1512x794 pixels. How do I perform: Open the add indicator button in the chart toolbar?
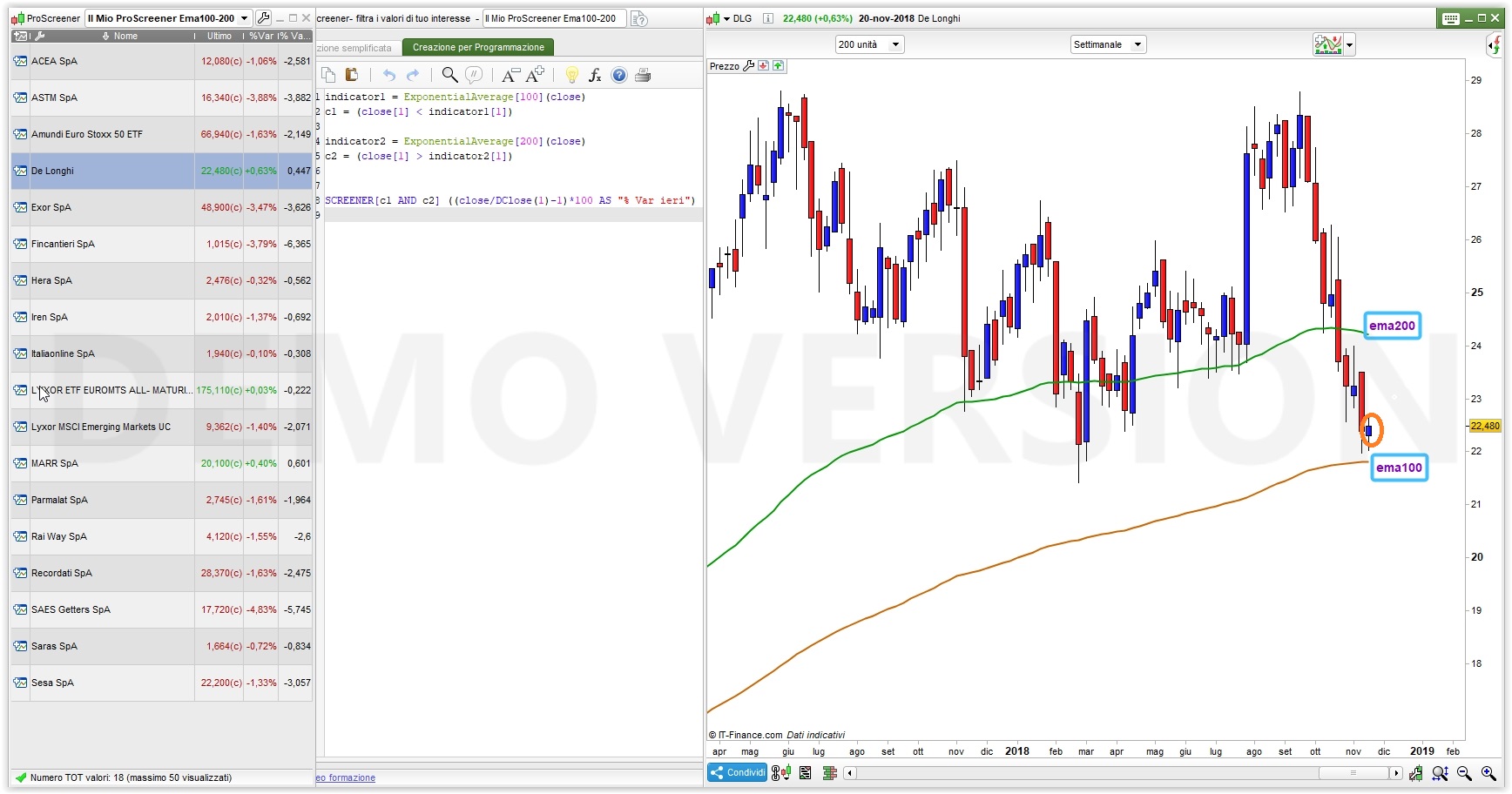1328,44
